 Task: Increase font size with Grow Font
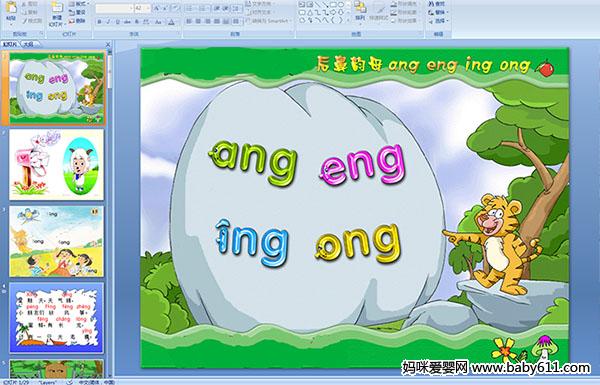pos(157,8)
